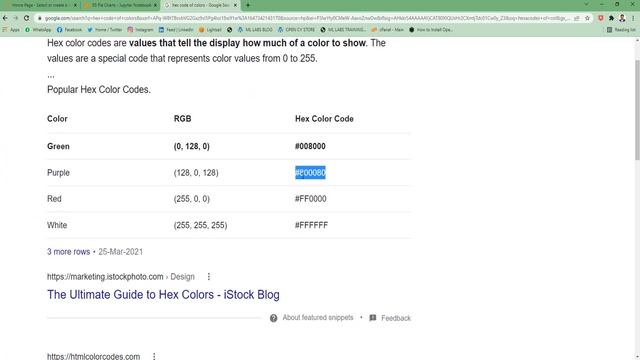This screenshot has height=360, width=640.
Task: Click the hex code #008000
Action: point(310,146)
